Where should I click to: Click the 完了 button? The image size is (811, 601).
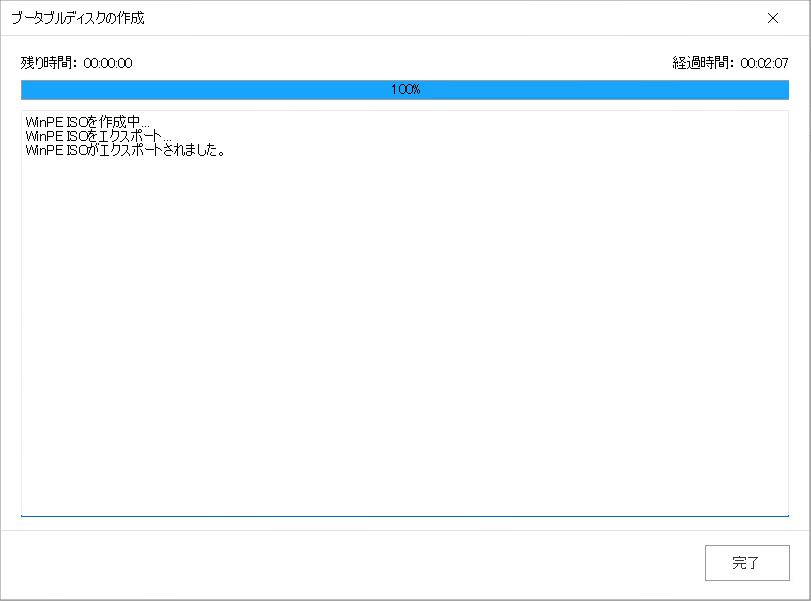click(x=747, y=563)
